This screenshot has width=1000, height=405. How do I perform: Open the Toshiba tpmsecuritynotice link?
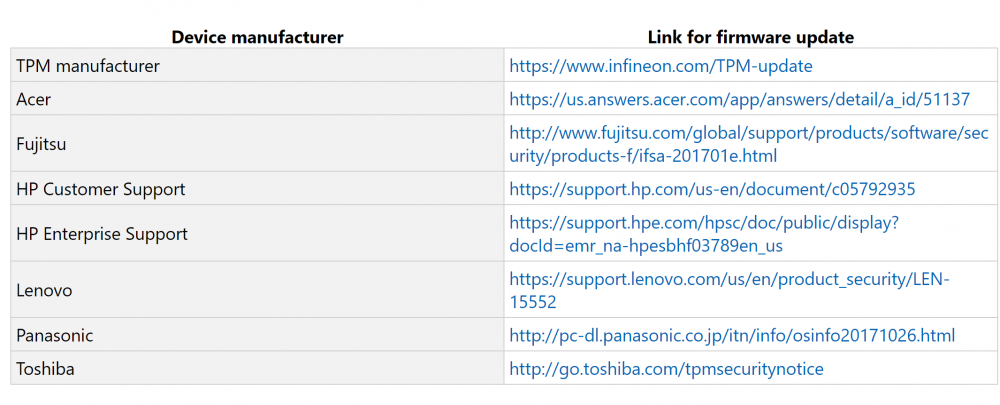[x=666, y=369]
